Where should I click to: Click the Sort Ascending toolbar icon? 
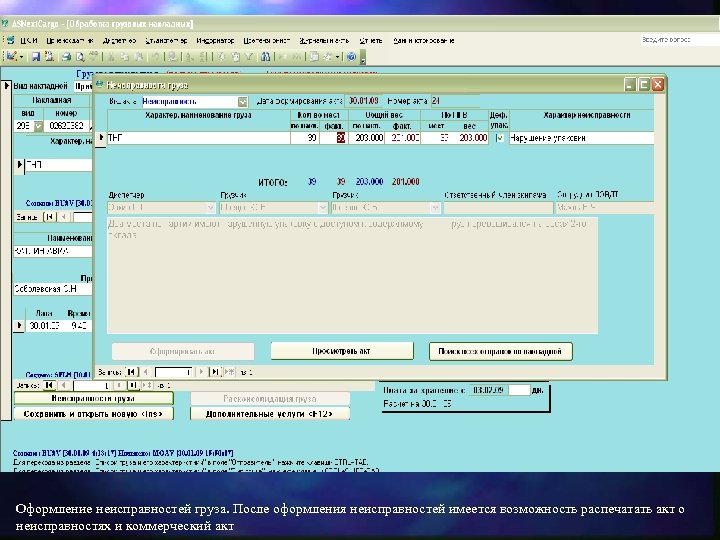[x=190, y=56]
